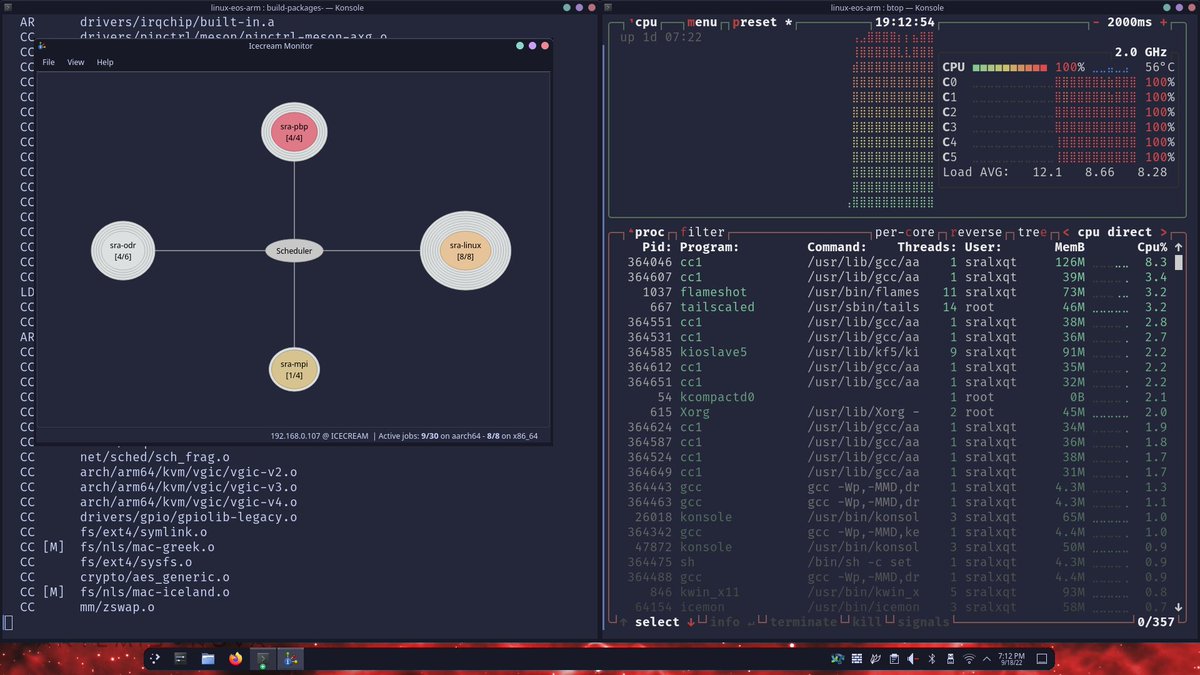
Task: Decrease btop update interval with minus
Action: tap(1096, 22)
